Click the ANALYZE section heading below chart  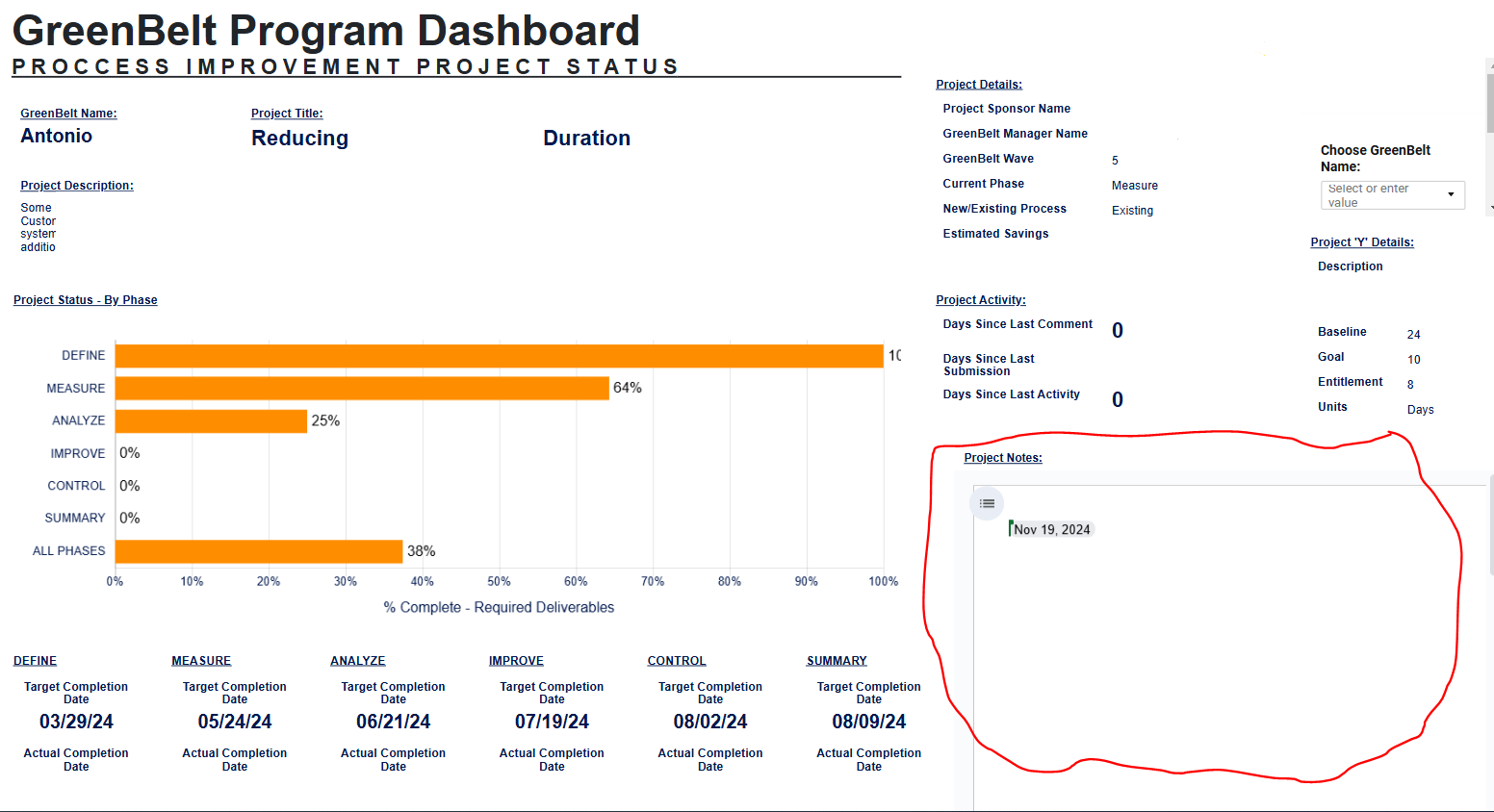pos(358,661)
